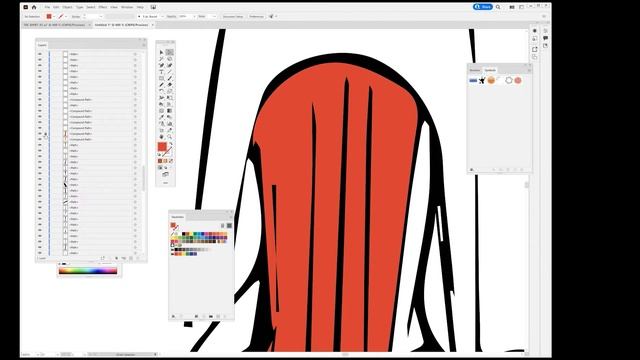Viewport: 640px width, 360px height.
Task: Open stroke color dropdown in control bar
Action: pyautogui.click(x=66, y=16)
